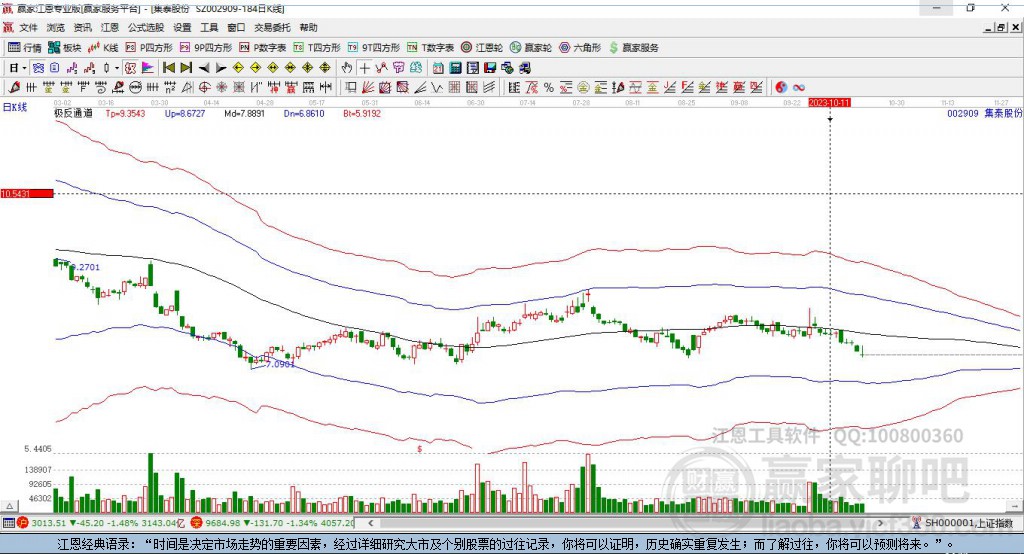Click the target crosshair circle icon

pyautogui.click(x=204, y=88)
